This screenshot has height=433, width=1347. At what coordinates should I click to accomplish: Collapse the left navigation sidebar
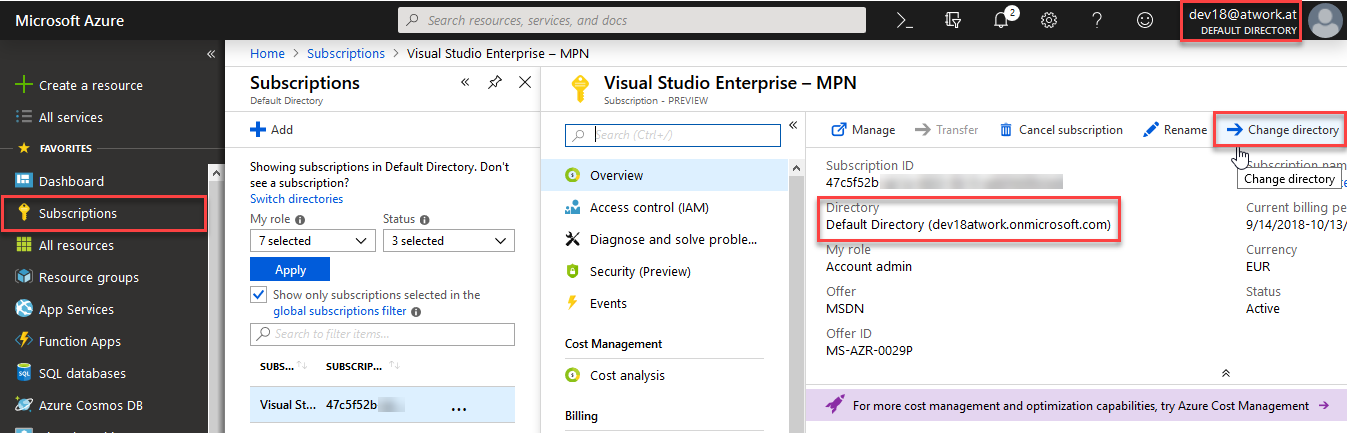pyautogui.click(x=211, y=53)
